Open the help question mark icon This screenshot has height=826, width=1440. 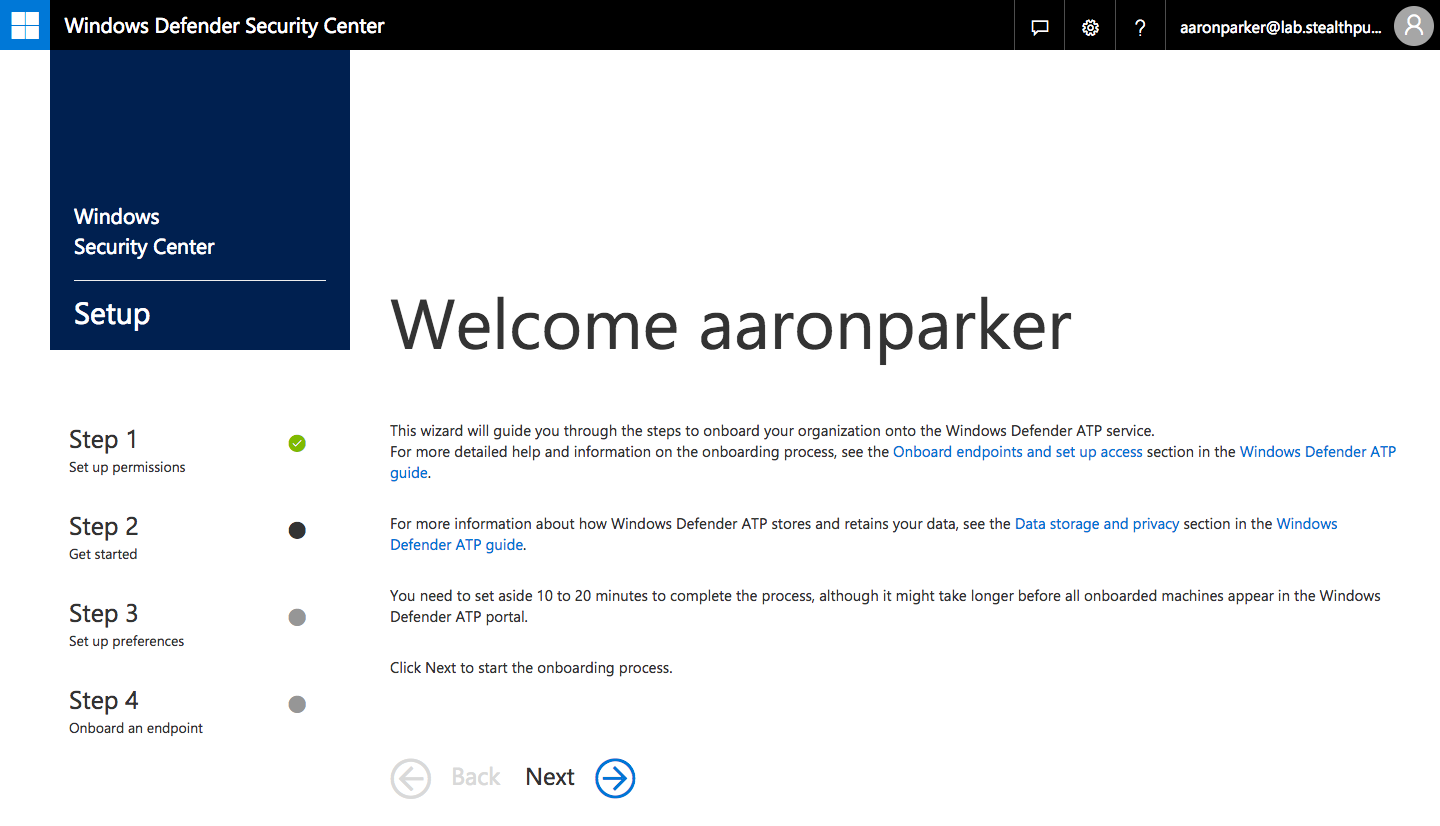pos(1140,27)
